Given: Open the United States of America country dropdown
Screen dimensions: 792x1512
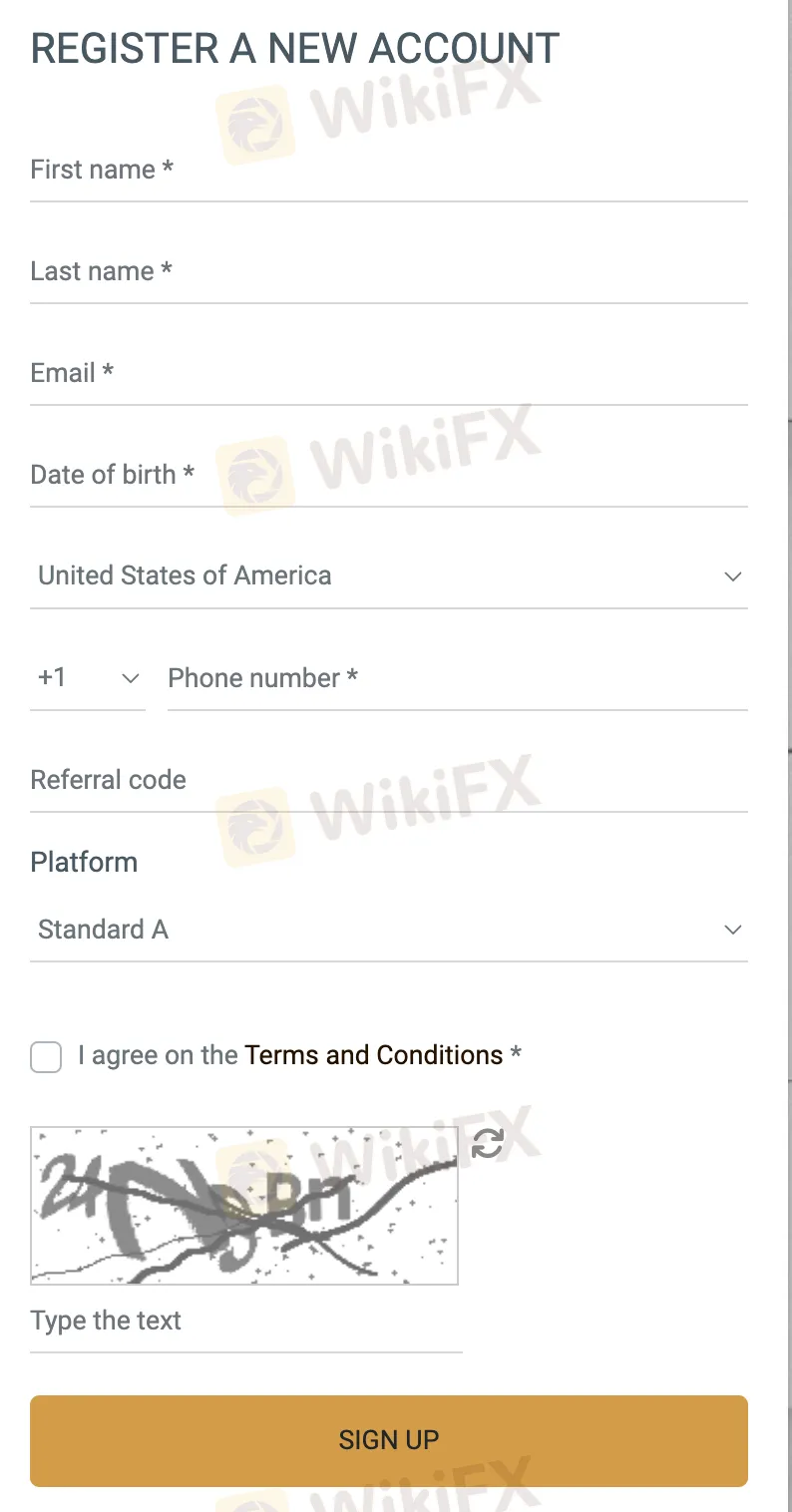Looking at the screenshot, I should (388, 576).
